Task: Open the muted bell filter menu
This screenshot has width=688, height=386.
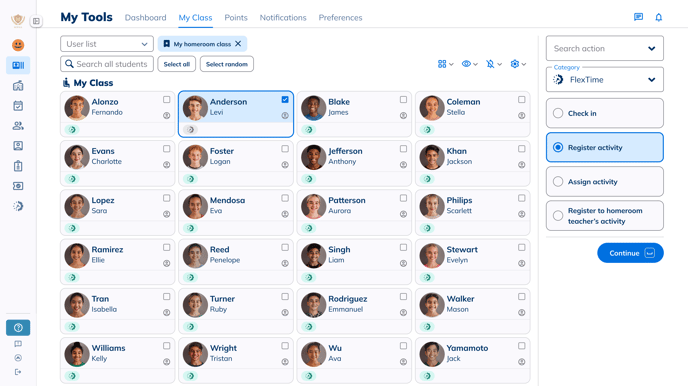Action: coord(494,64)
